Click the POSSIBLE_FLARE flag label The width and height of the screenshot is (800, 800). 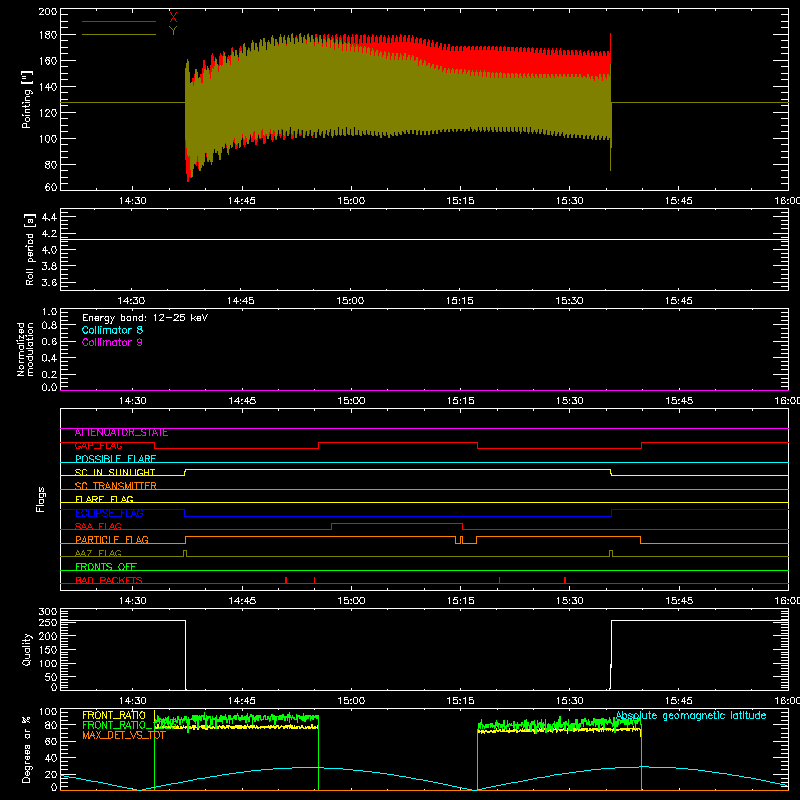[115, 459]
